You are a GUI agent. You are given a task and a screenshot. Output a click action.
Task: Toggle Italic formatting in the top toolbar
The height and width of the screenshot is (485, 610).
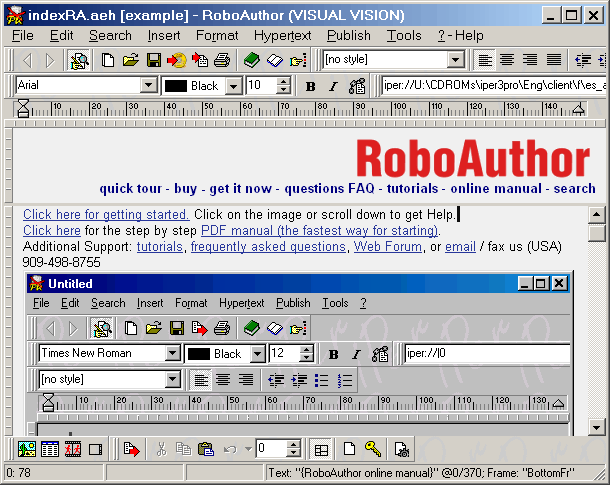333,86
